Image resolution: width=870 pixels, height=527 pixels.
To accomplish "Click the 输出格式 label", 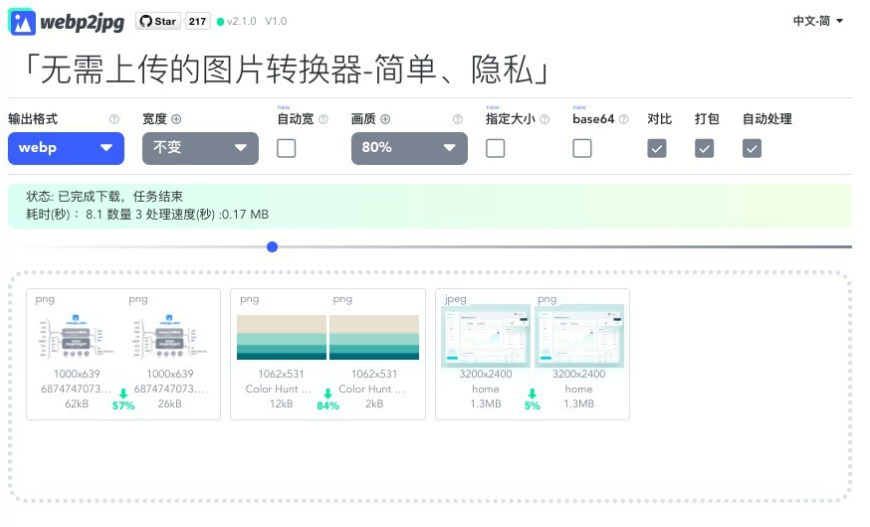I will click(33, 119).
